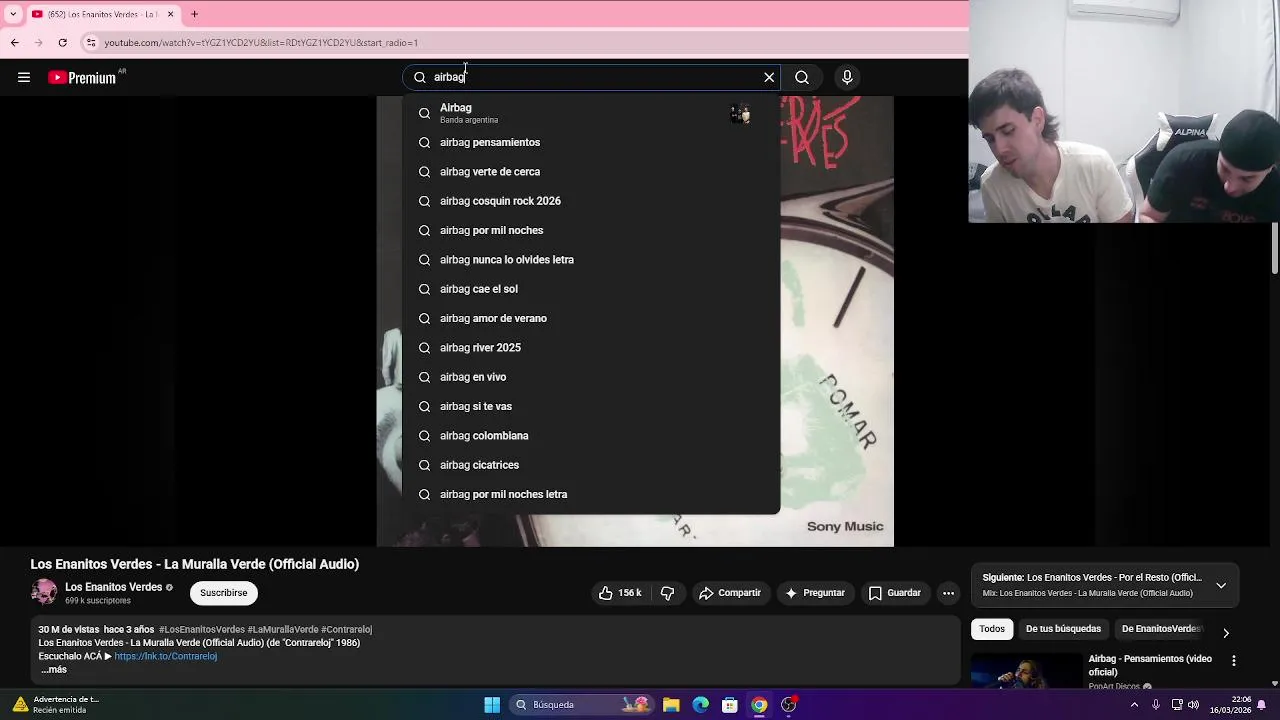The image size is (1280, 720).
Task: Choose suggestion airbag por mil noches letra
Action: (591, 494)
